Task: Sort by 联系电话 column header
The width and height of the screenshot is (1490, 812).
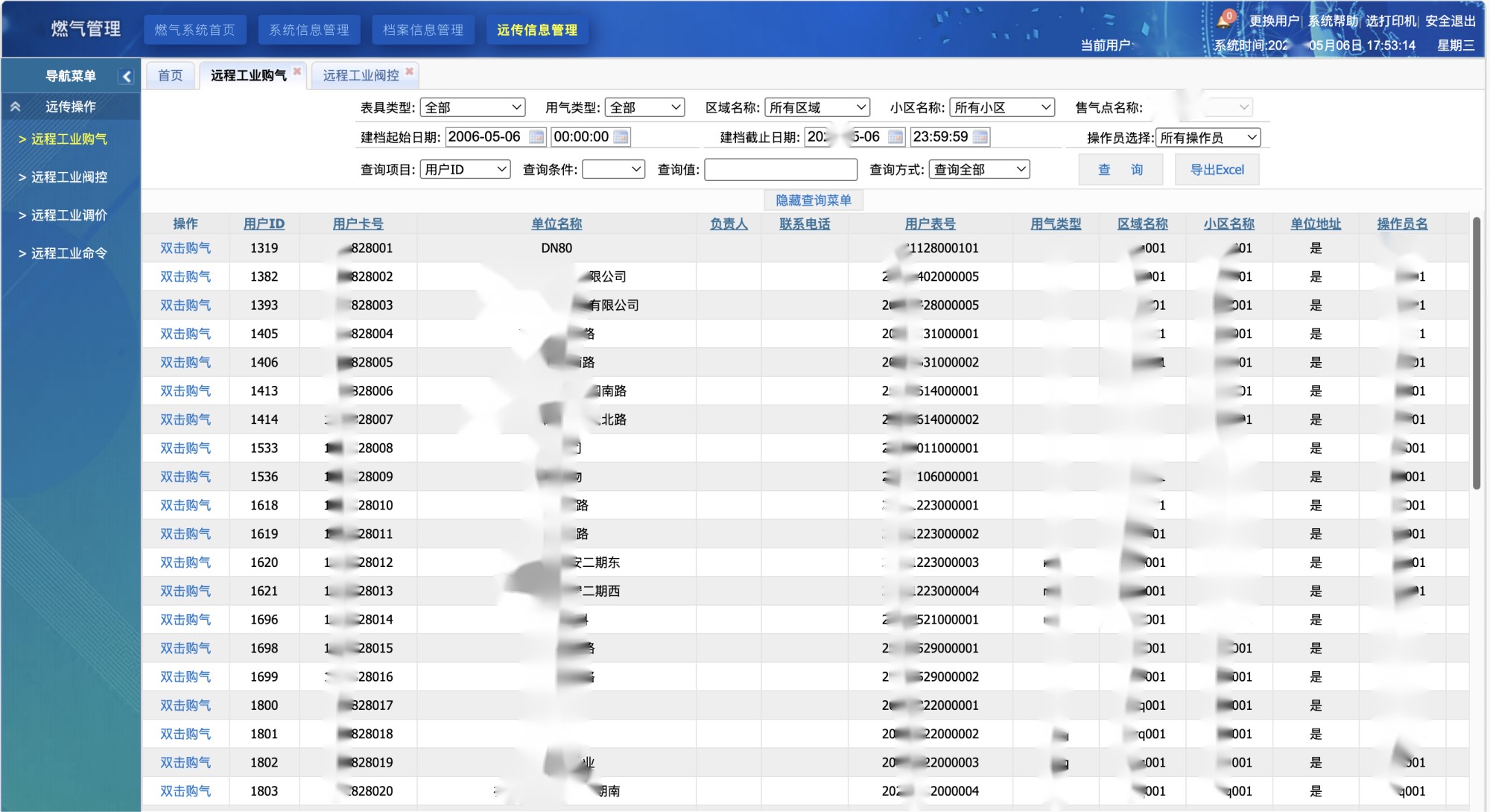Action: (x=805, y=223)
